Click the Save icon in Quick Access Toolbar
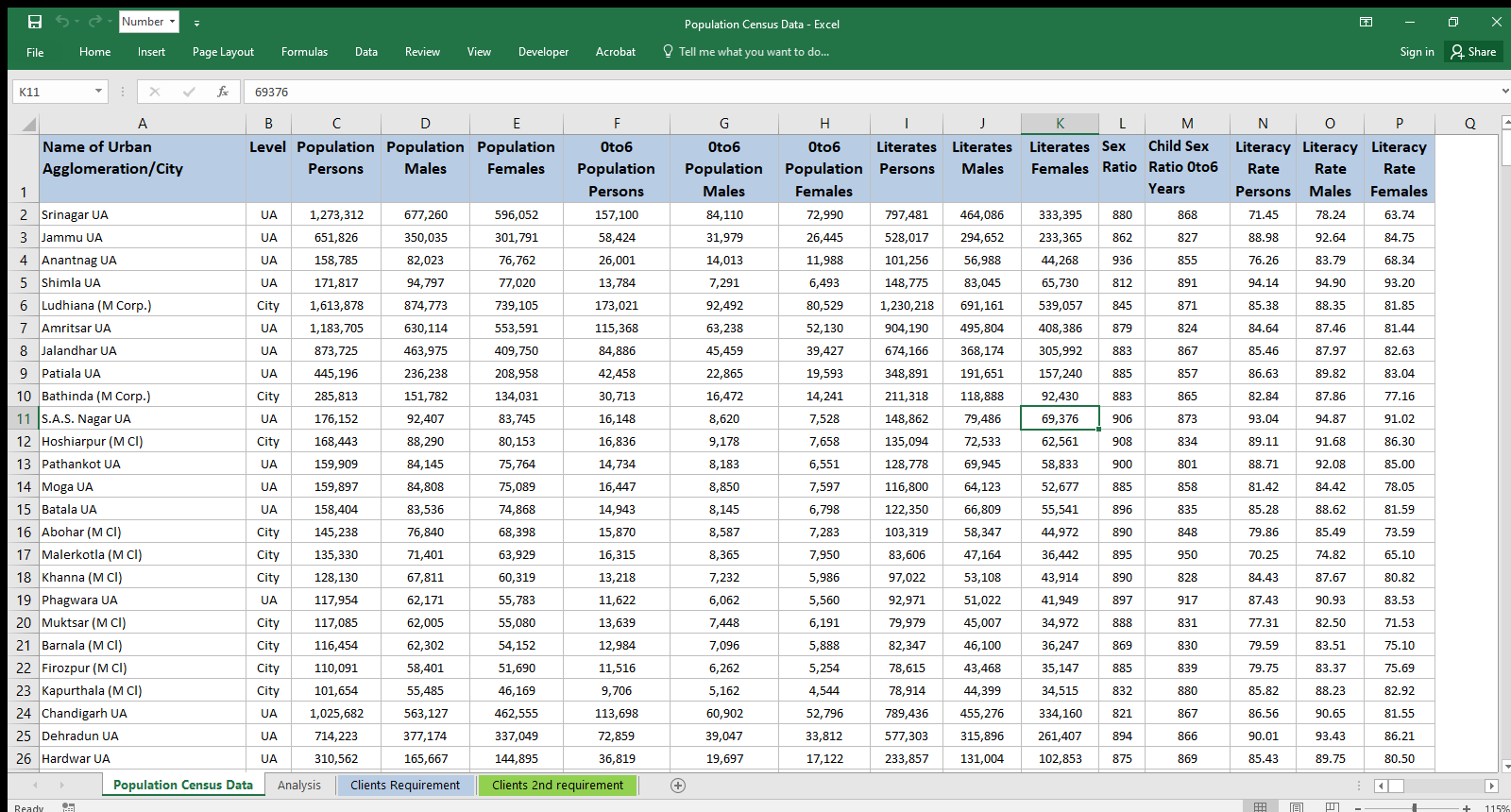 click(x=35, y=22)
